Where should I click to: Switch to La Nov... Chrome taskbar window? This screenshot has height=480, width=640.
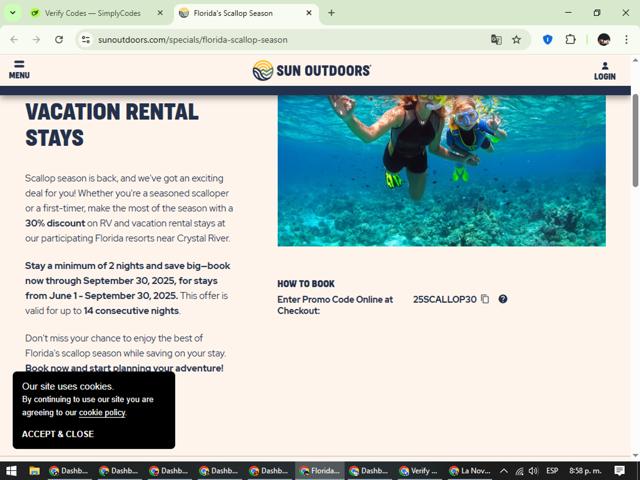pos(469,471)
